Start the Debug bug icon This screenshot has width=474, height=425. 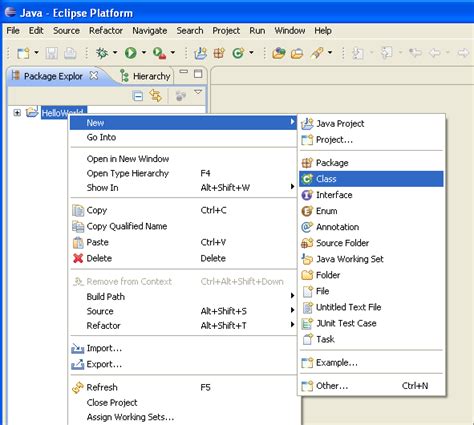pos(102,53)
